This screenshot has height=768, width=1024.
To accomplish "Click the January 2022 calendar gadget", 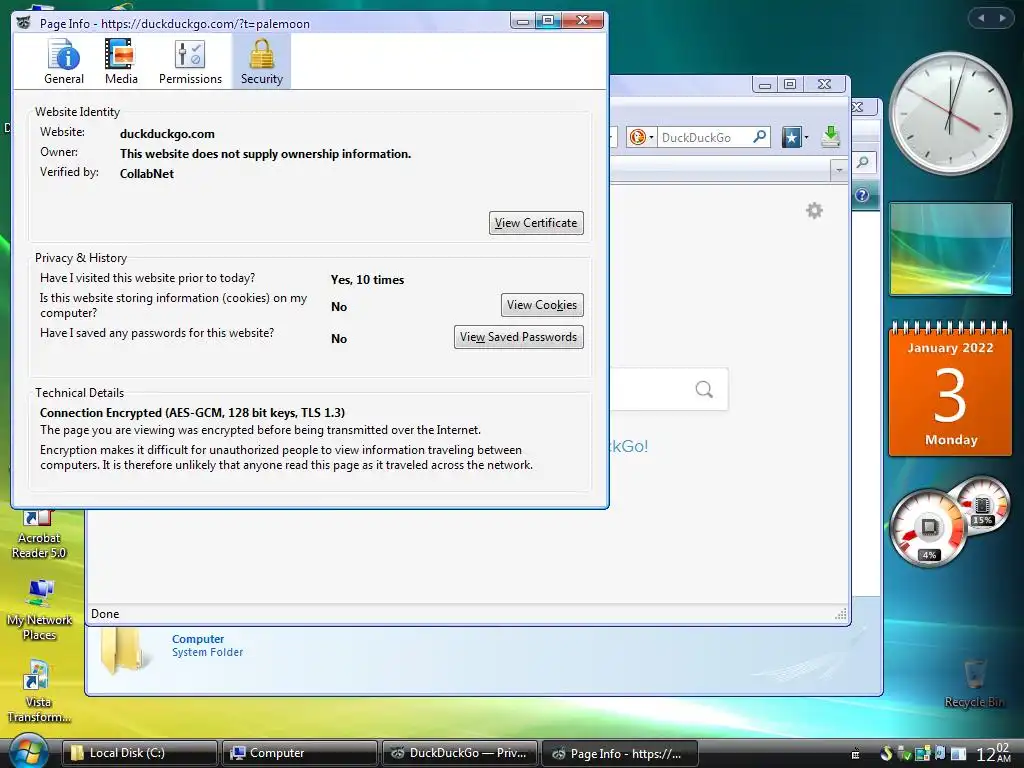I will (950, 389).
